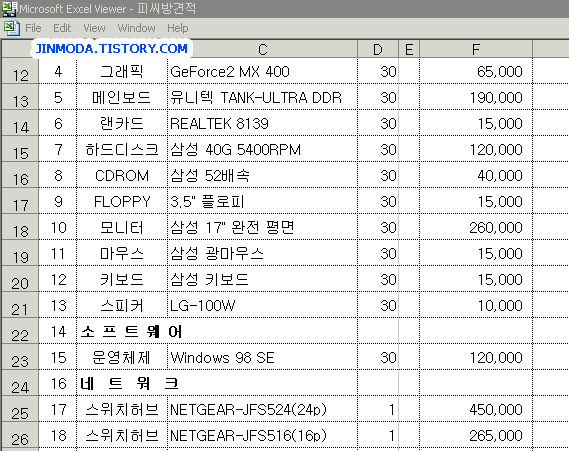This screenshot has height=451, width=569.
Task: Select row header 16
Action: [20, 175]
